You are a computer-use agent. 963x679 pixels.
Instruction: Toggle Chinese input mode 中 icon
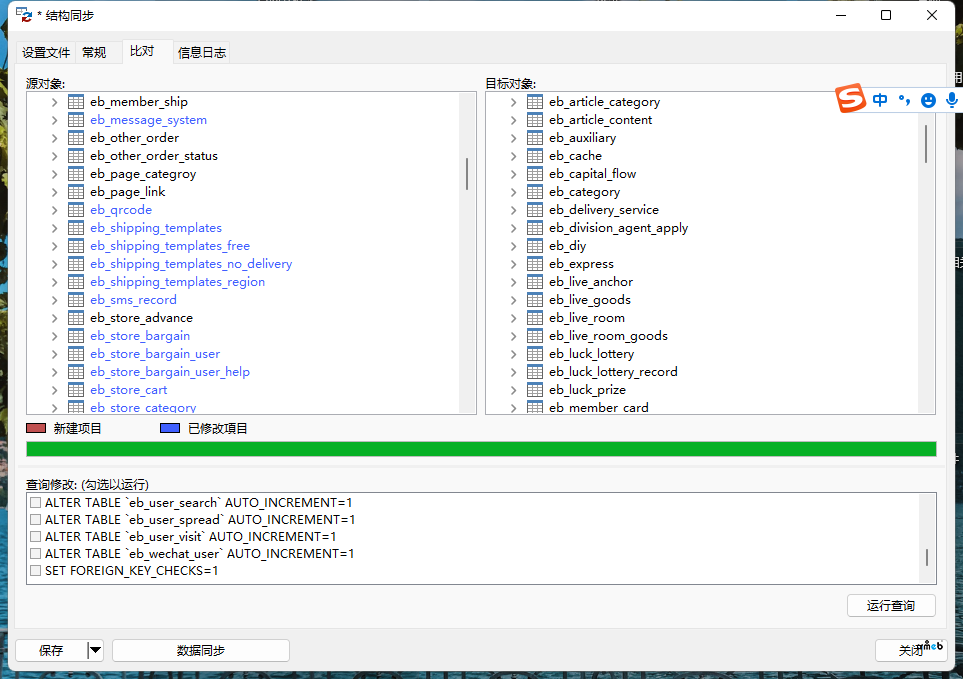(x=880, y=100)
